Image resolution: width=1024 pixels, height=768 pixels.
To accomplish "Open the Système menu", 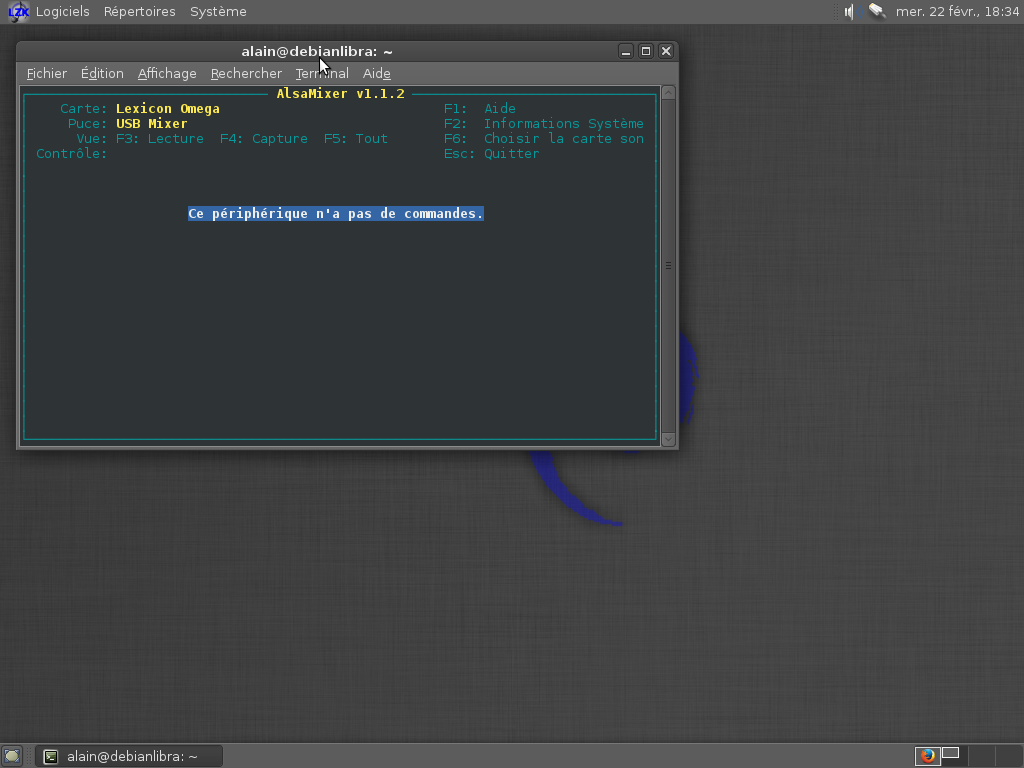I will (218, 12).
